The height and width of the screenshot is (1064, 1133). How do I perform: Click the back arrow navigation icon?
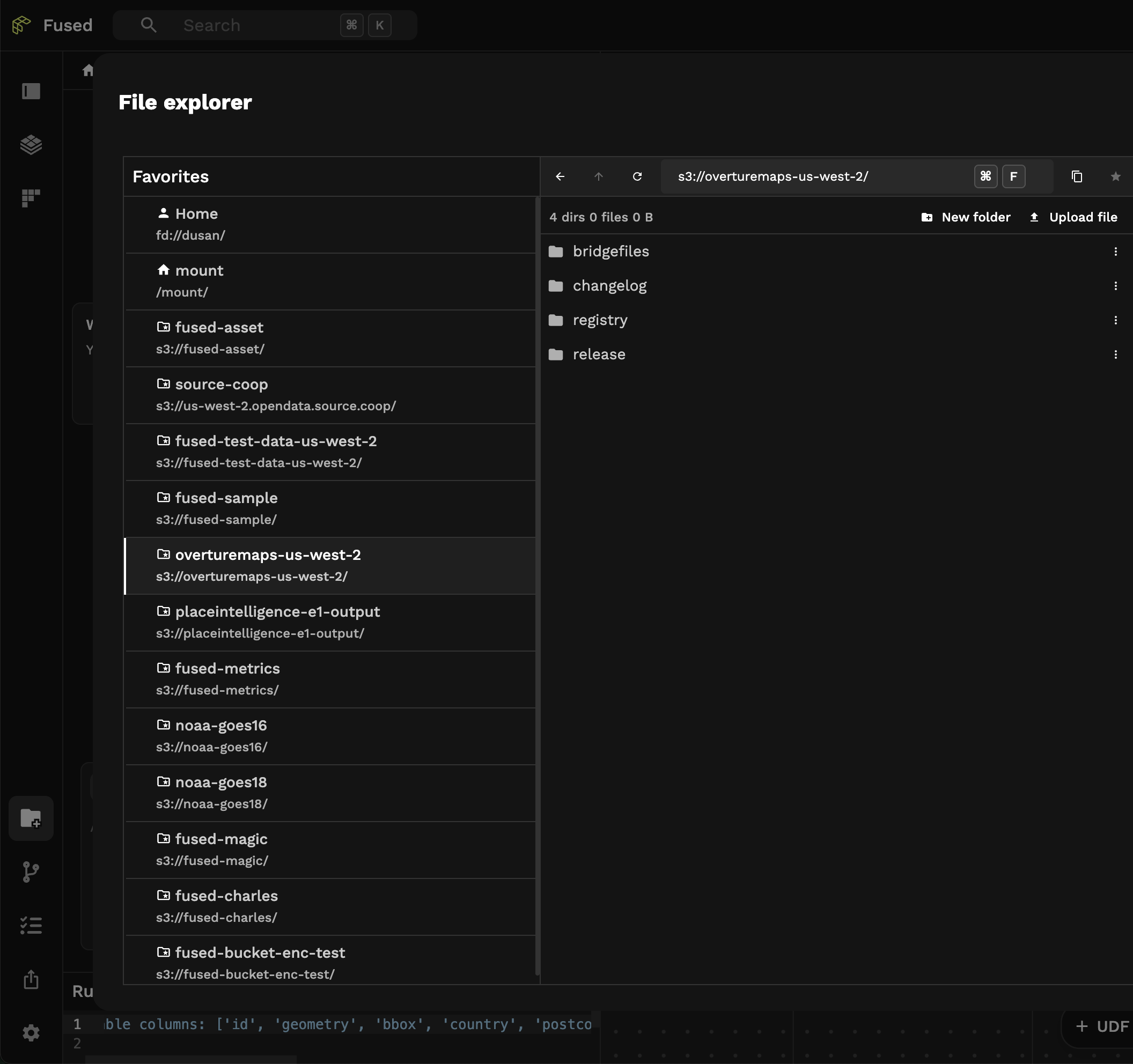click(560, 176)
